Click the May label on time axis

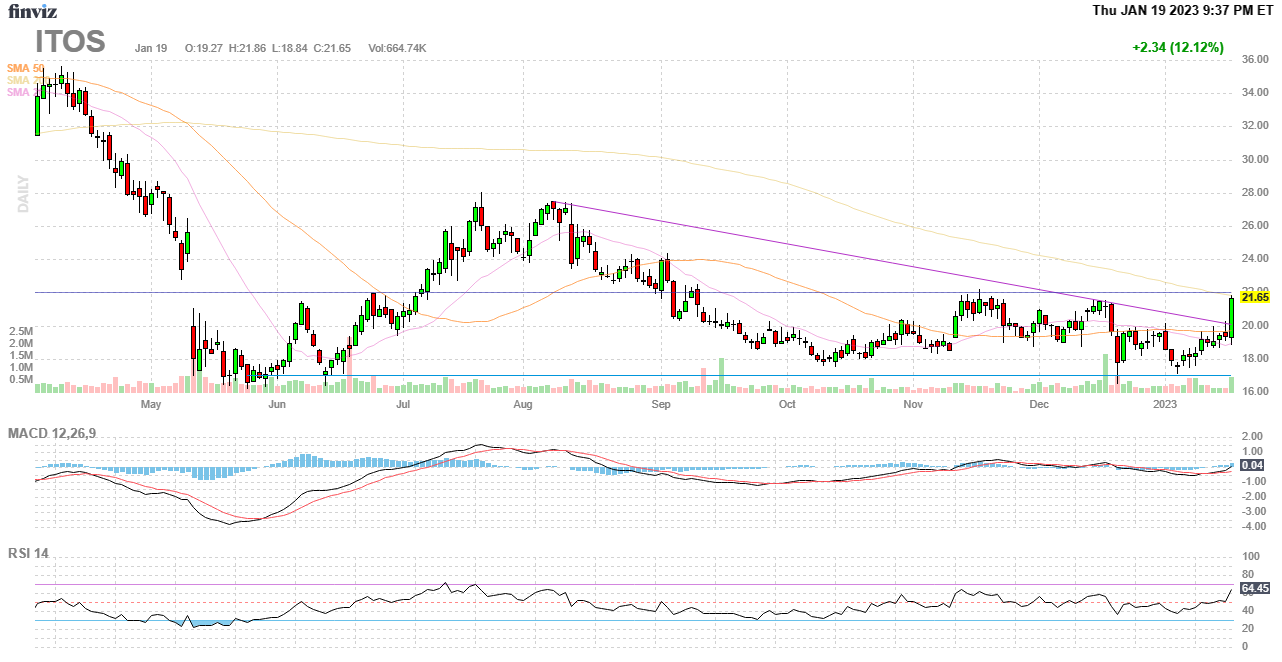point(151,405)
